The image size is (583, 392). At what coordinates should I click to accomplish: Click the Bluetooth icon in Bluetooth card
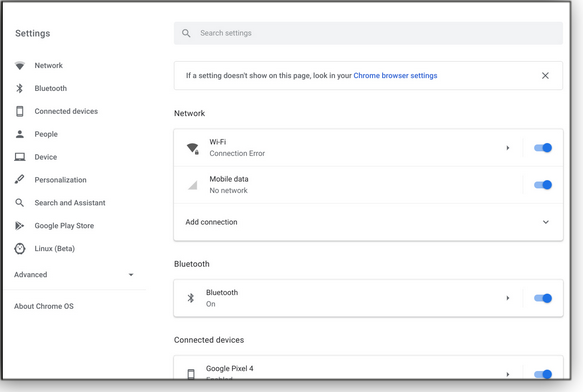(191, 298)
